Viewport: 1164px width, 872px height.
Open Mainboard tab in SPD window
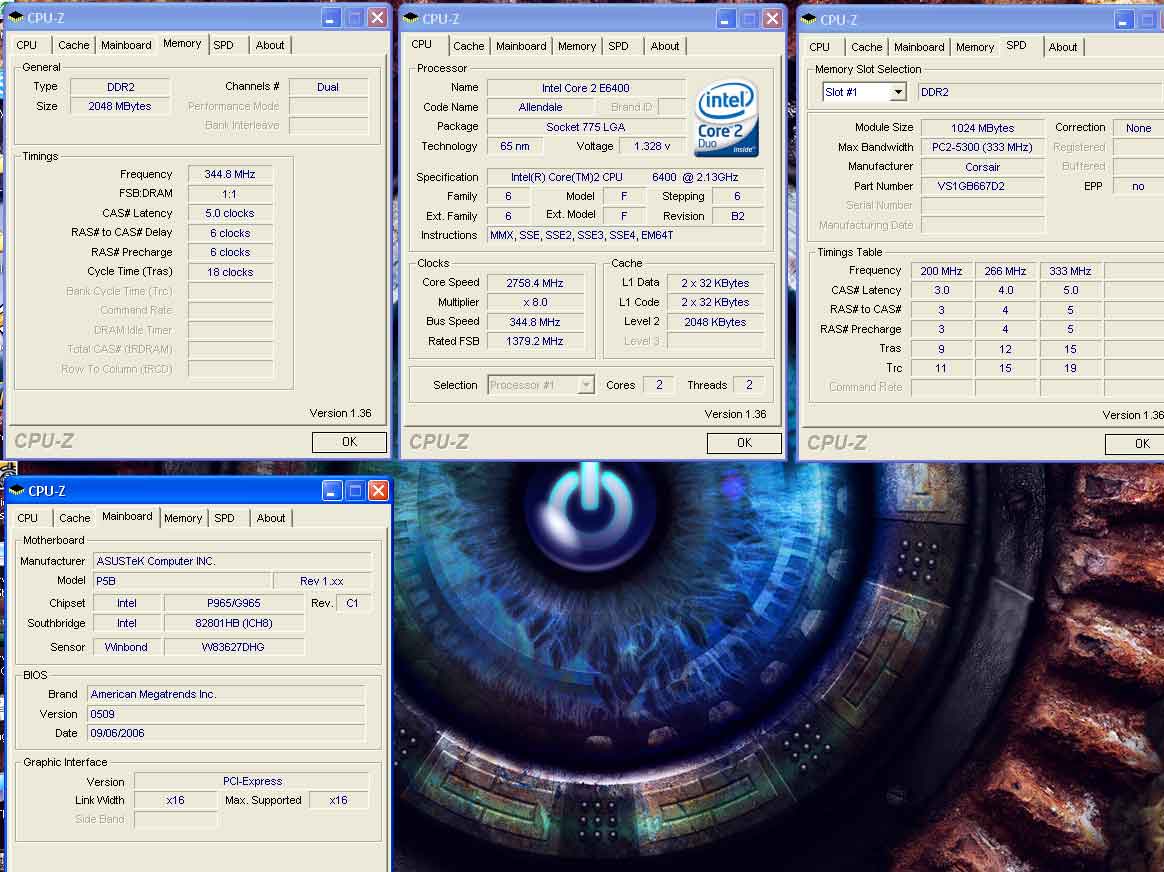coord(919,47)
